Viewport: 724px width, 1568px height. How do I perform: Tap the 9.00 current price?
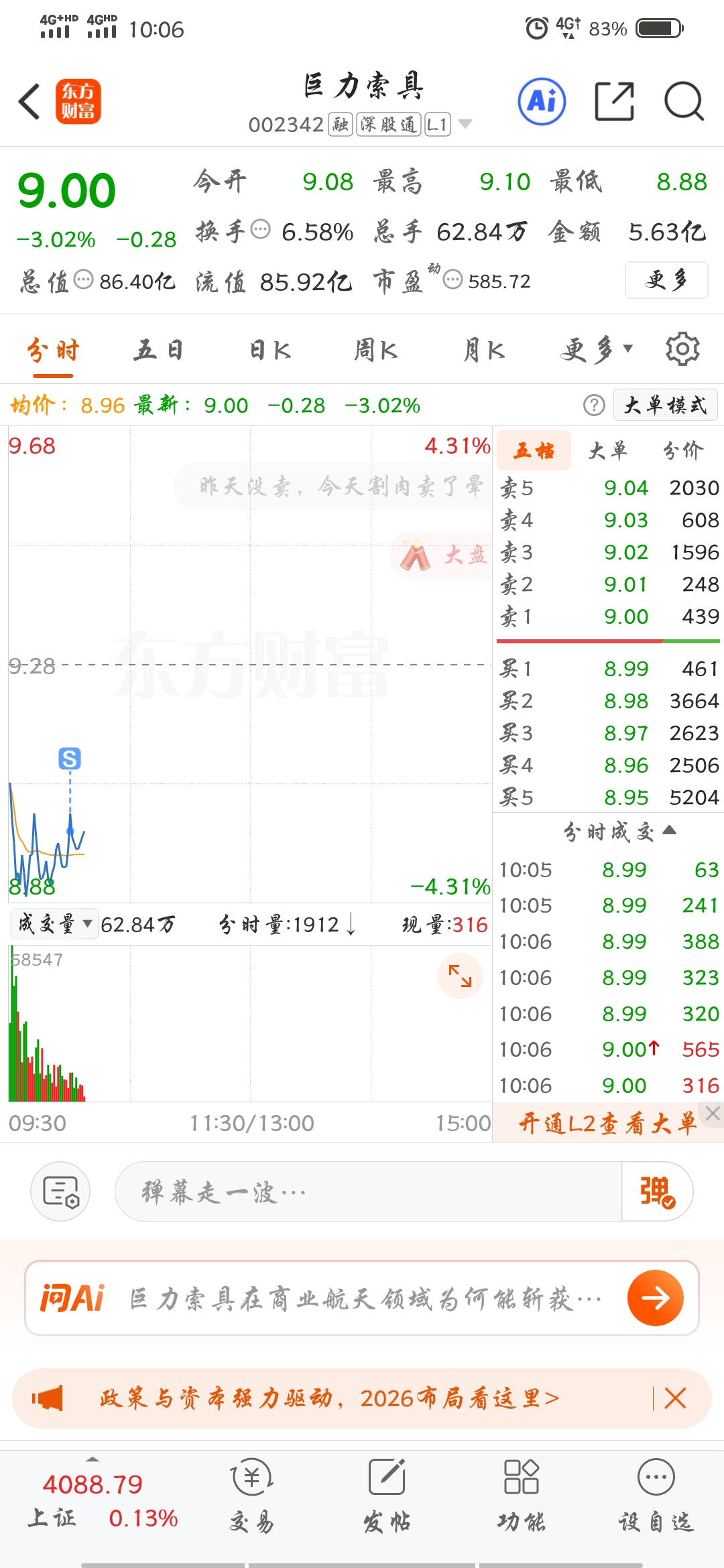tap(66, 190)
